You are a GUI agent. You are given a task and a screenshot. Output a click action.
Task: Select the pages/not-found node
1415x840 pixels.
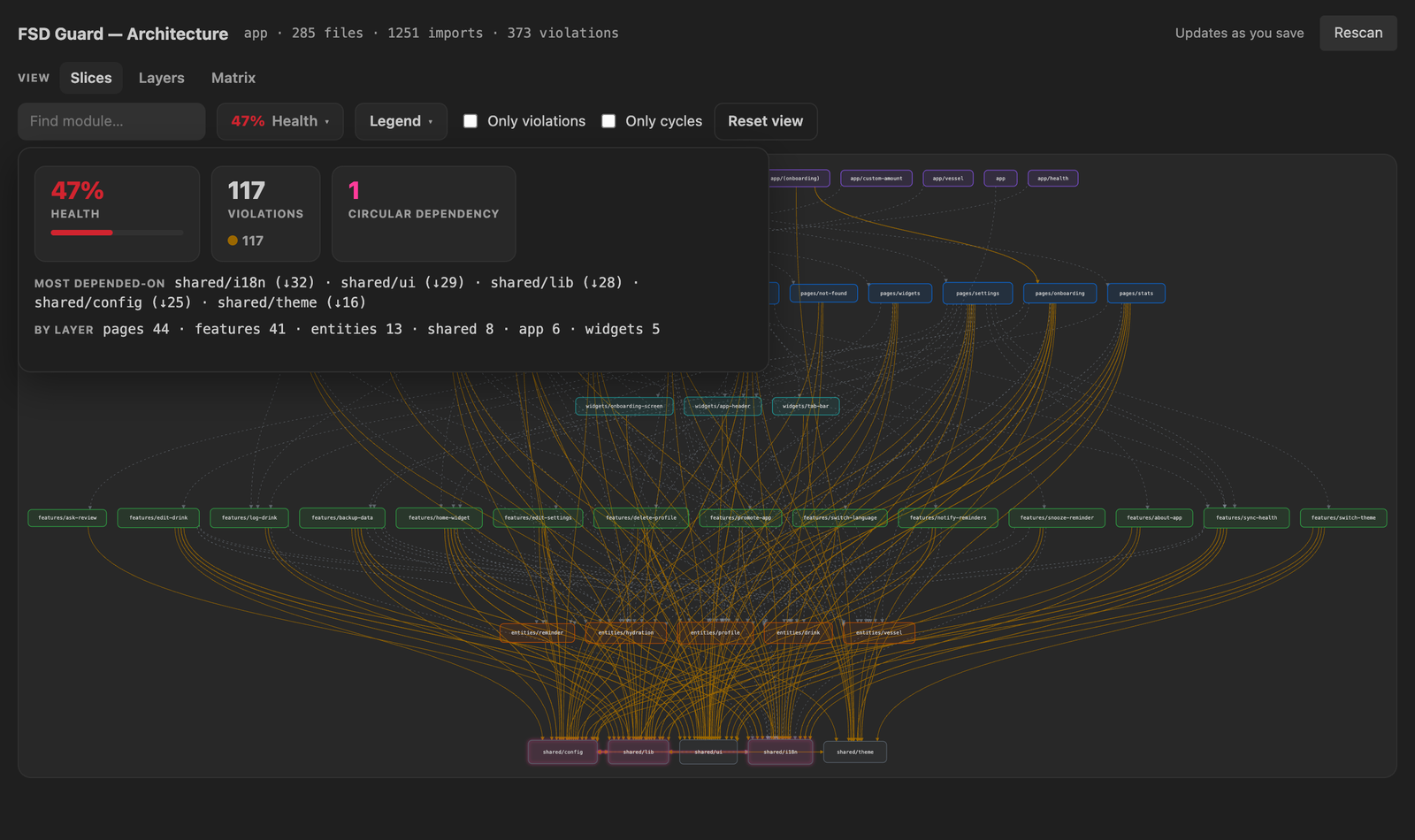pos(823,294)
